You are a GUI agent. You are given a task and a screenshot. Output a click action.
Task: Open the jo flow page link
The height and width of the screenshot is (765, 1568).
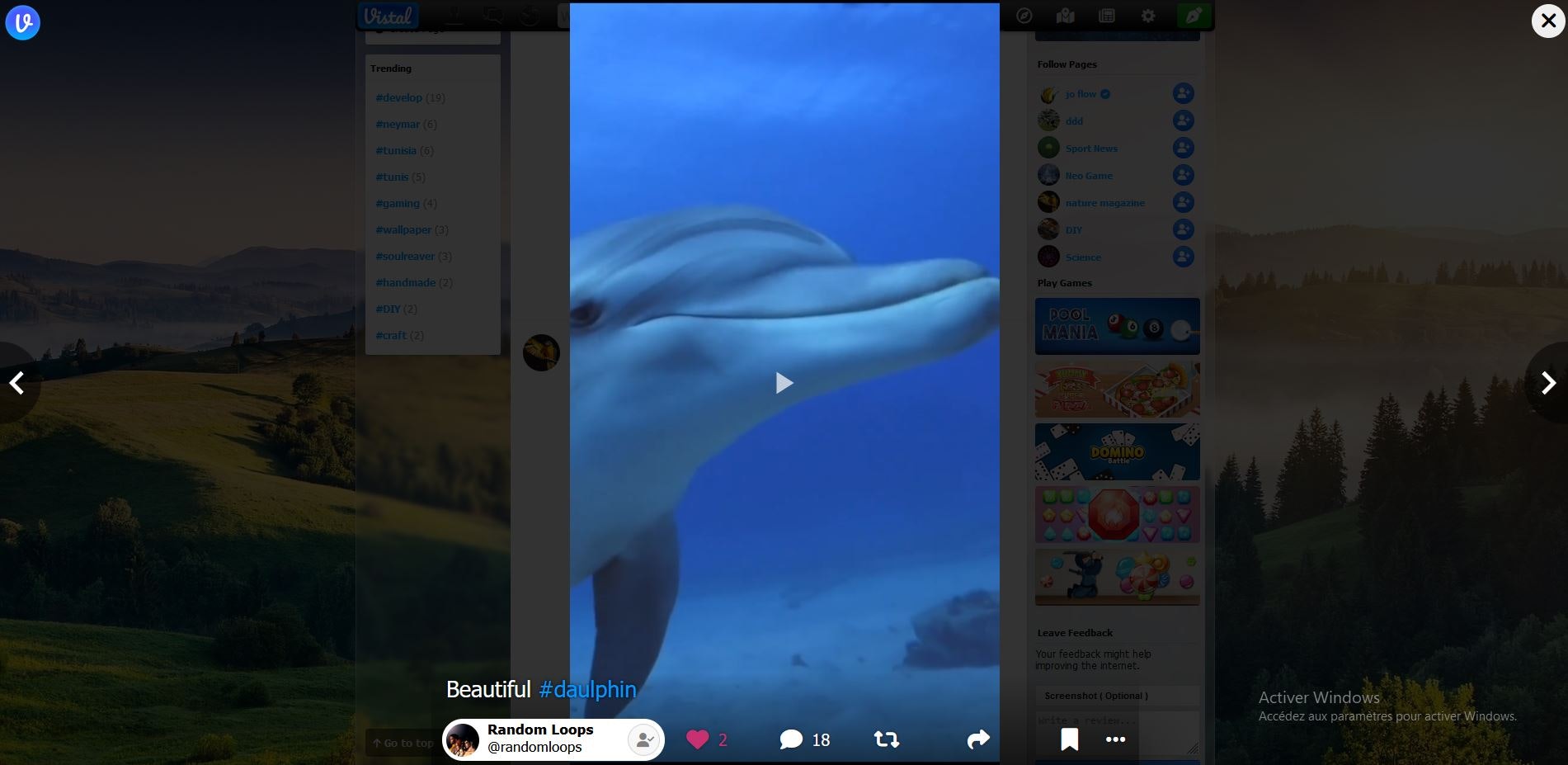pos(1081,94)
